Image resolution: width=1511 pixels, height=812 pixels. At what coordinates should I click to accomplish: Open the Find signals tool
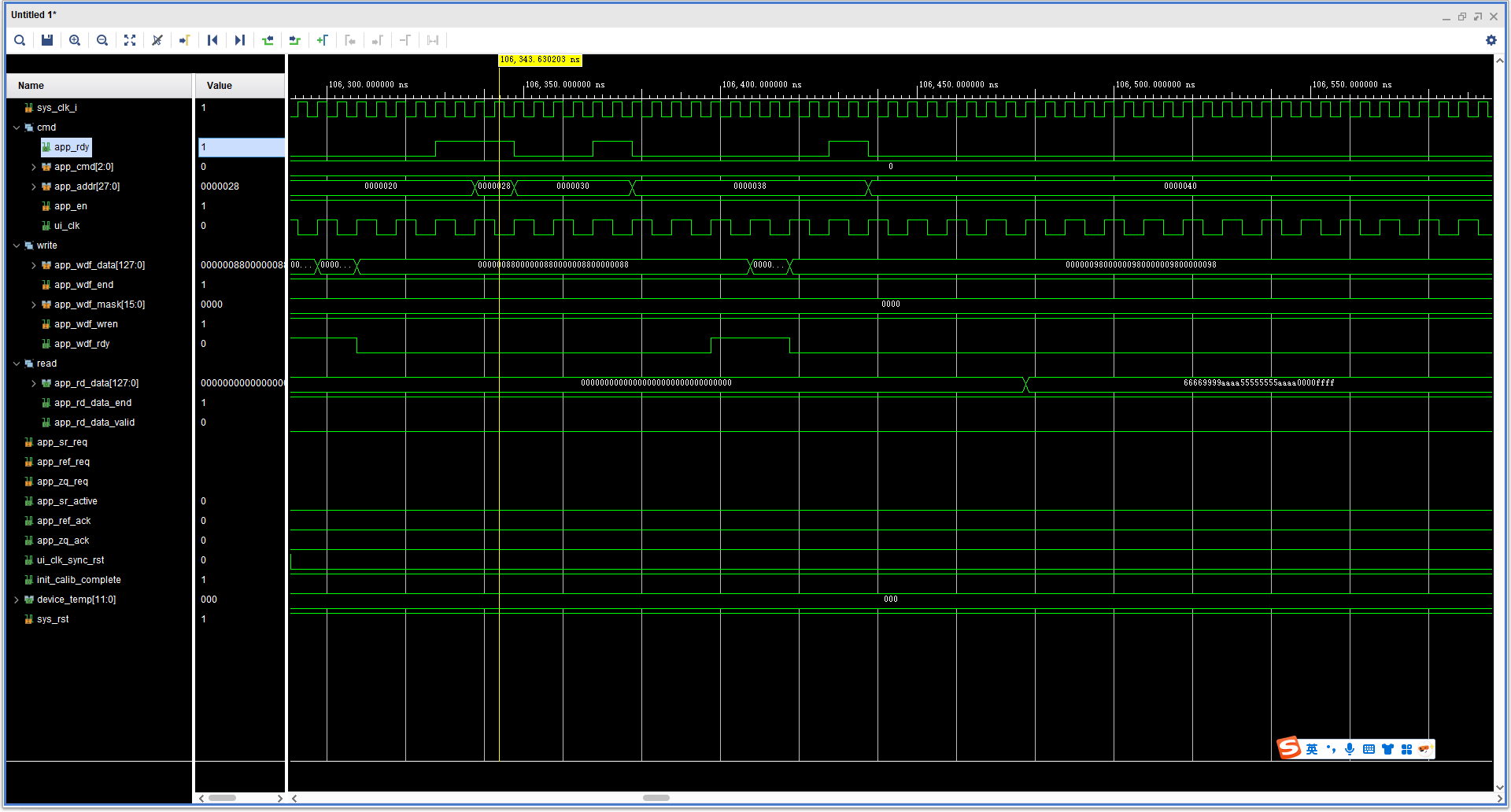tap(20, 40)
